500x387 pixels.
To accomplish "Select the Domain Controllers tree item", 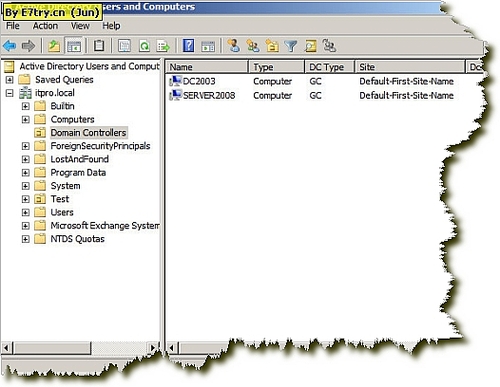I will point(88,133).
